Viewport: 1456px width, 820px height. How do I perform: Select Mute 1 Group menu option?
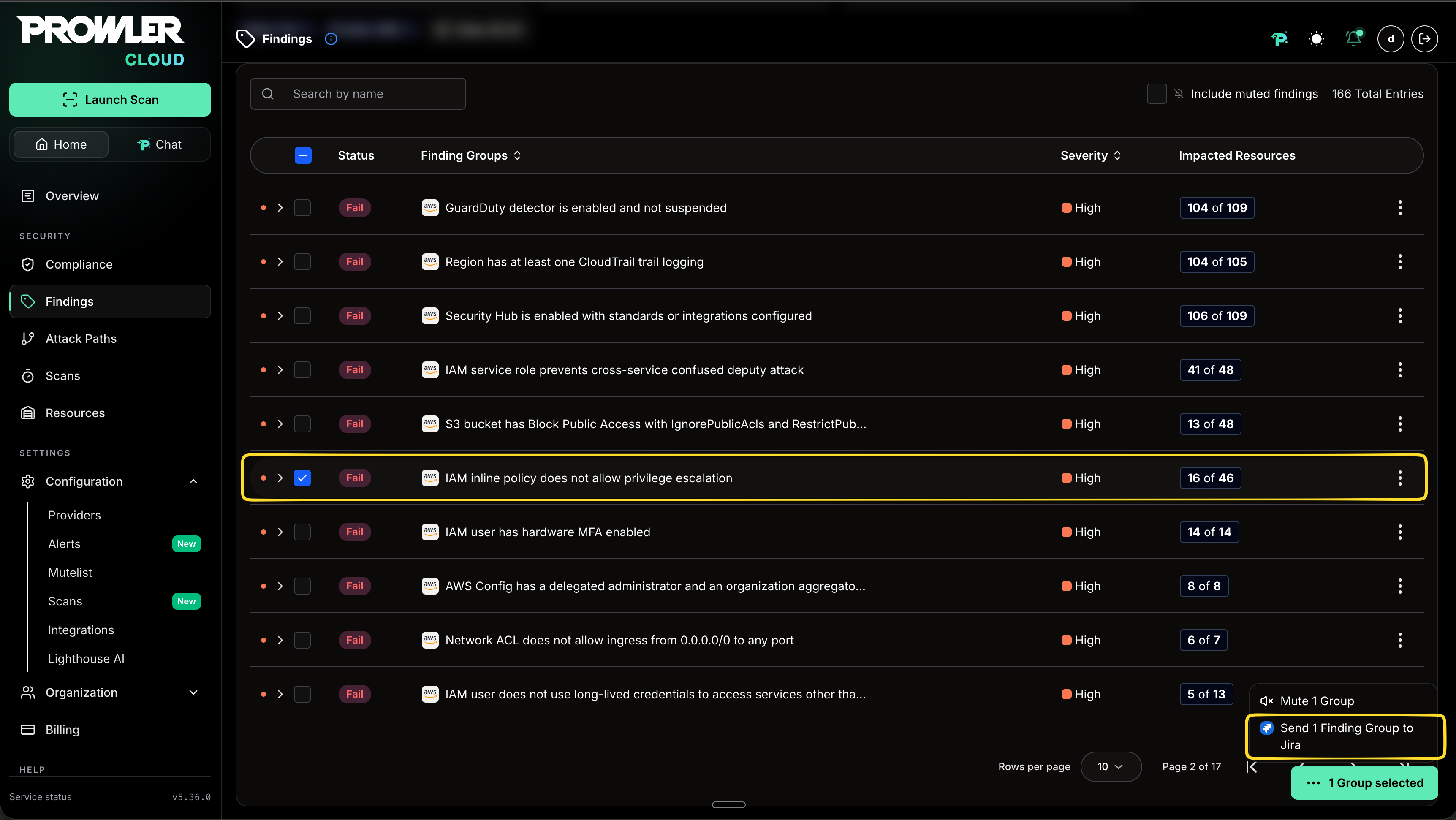1343,701
